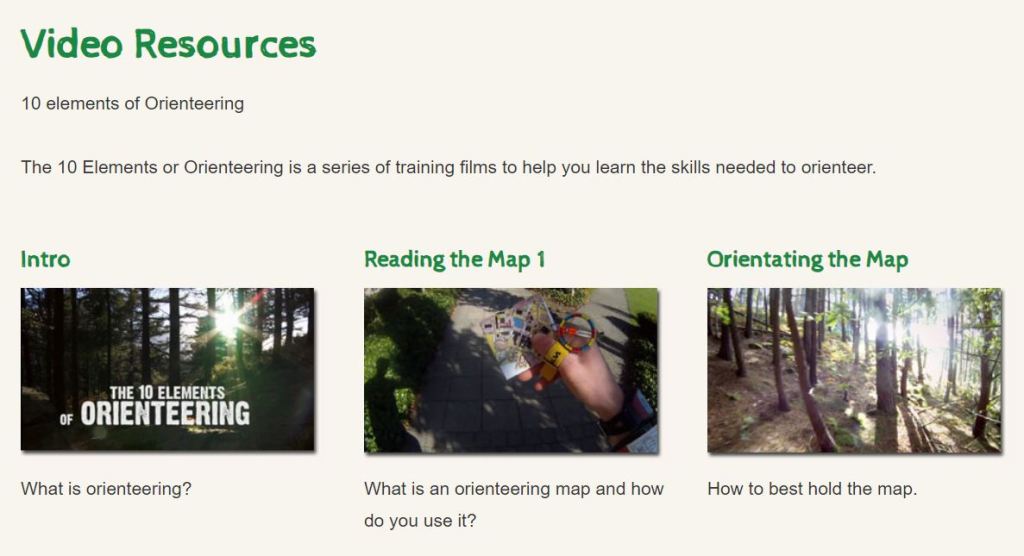The width and height of the screenshot is (1024, 556).
Task: Open the Reading the Map 1 heading link
Action: click(454, 260)
